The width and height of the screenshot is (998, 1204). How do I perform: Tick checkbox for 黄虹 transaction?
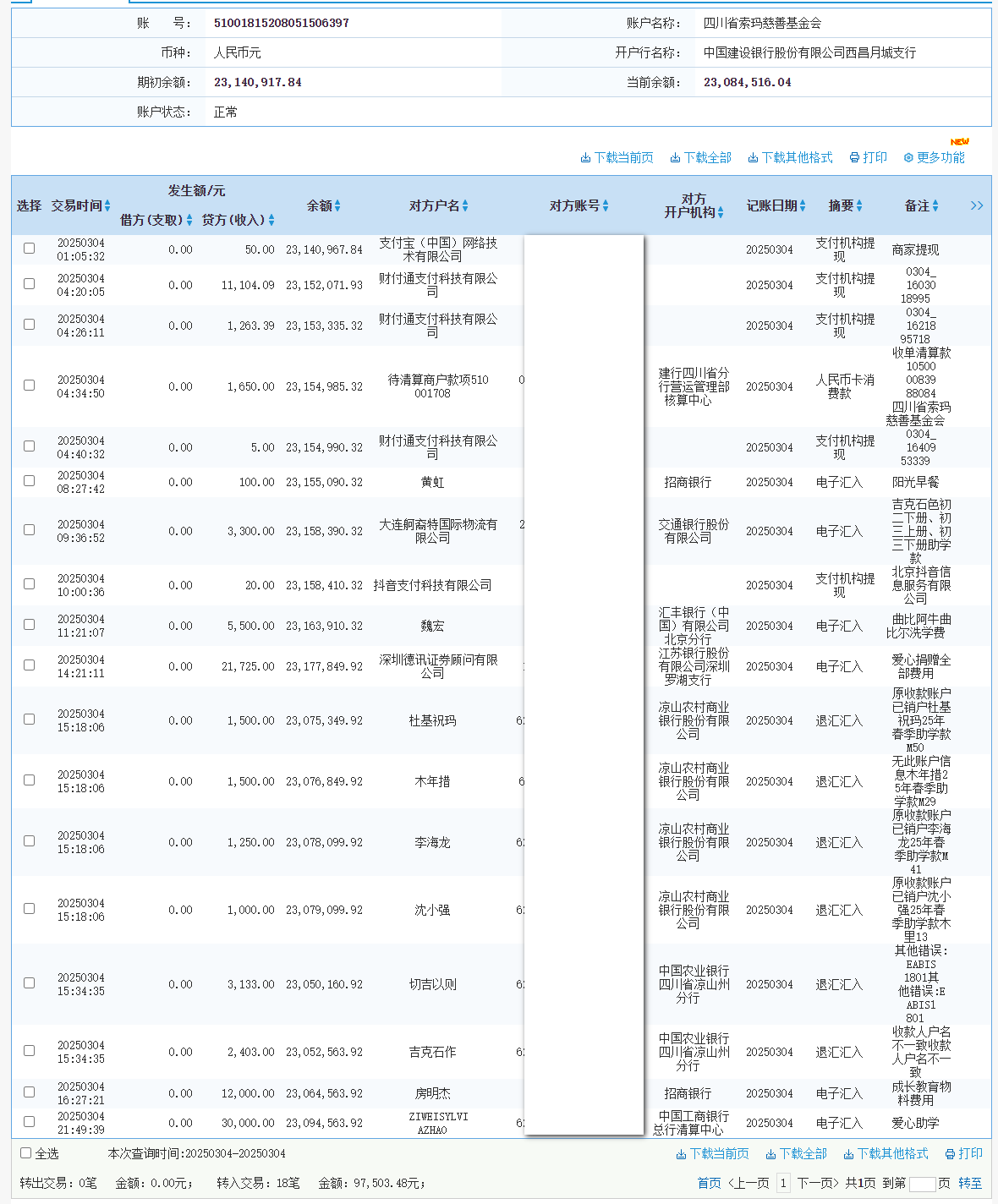[x=29, y=481]
